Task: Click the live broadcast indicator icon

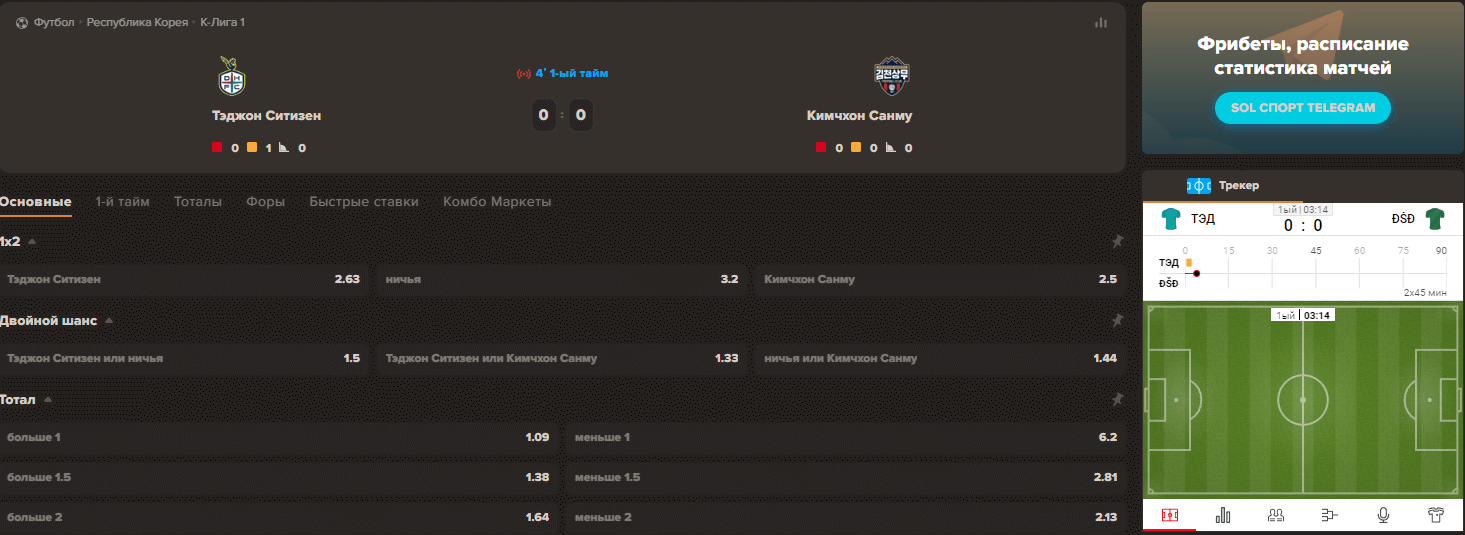Action: 523,74
